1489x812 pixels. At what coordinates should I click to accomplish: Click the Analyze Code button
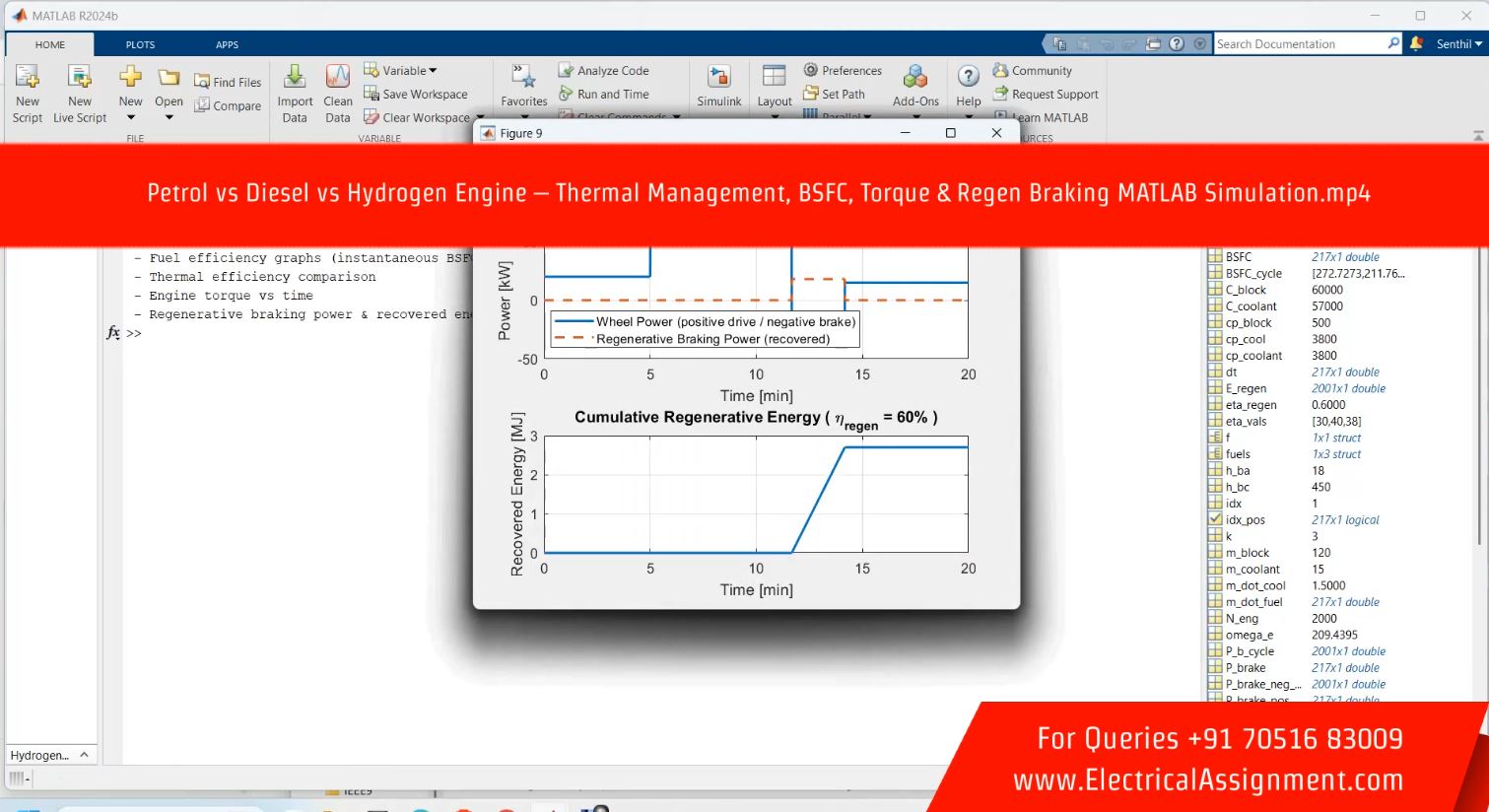pos(603,70)
